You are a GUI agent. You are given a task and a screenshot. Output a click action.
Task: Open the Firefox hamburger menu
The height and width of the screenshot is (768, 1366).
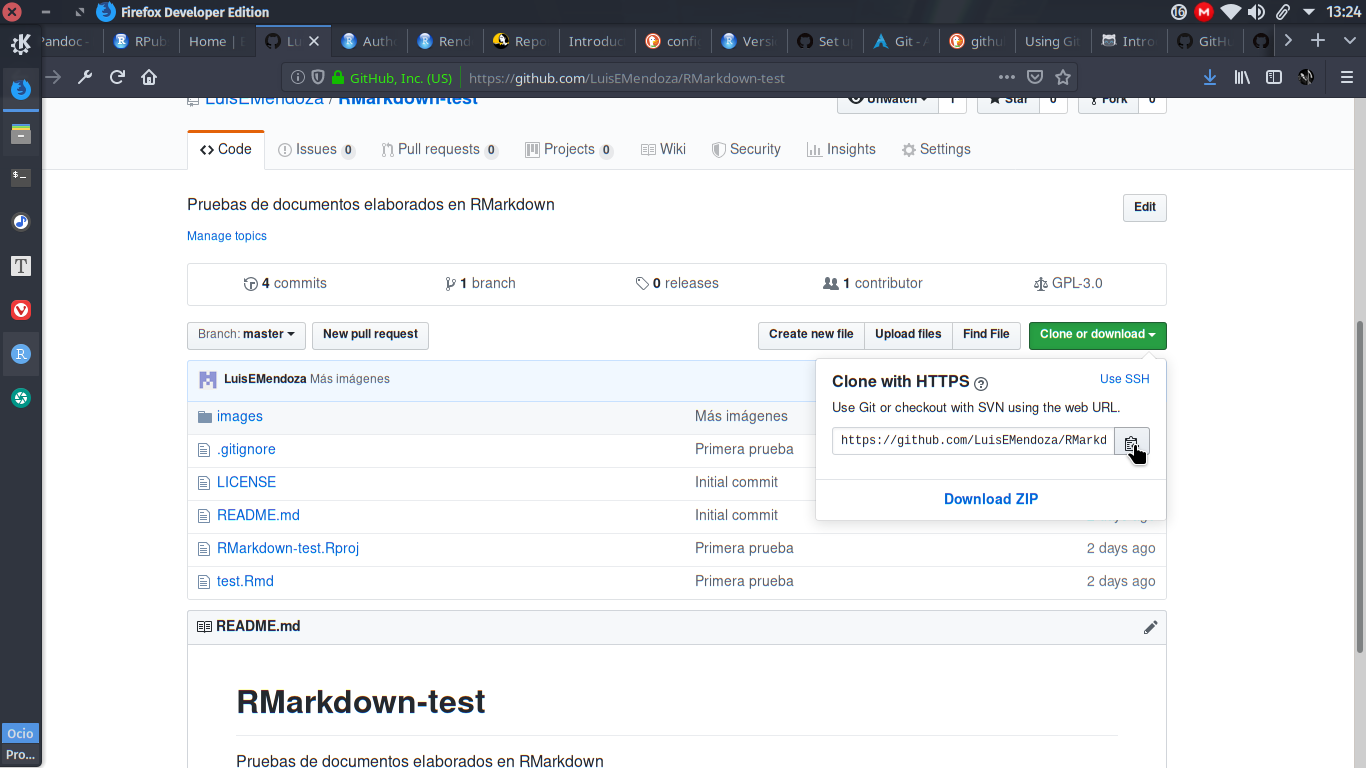coord(1346,77)
